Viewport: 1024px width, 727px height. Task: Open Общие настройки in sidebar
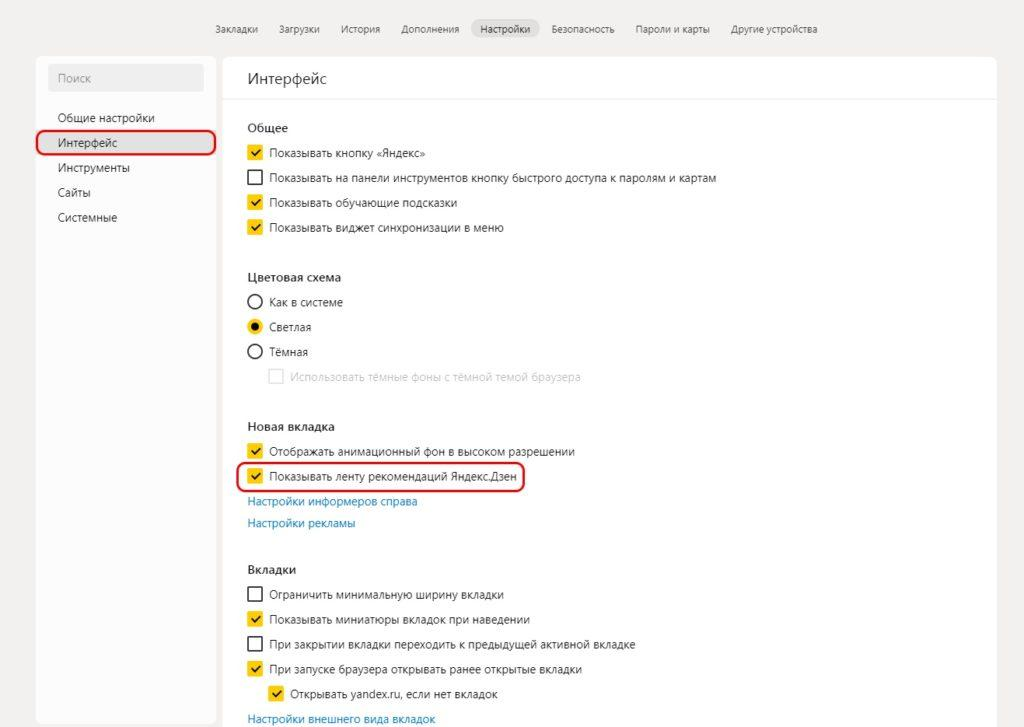[x=106, y=118]
